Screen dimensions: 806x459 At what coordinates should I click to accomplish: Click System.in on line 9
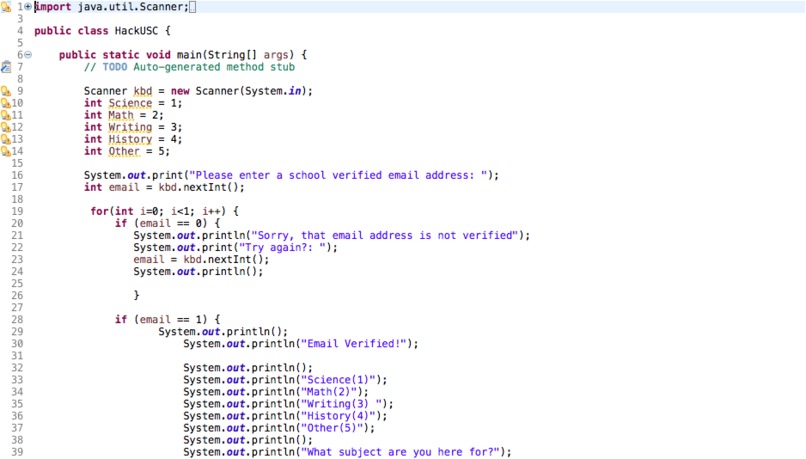coord(273,91)
